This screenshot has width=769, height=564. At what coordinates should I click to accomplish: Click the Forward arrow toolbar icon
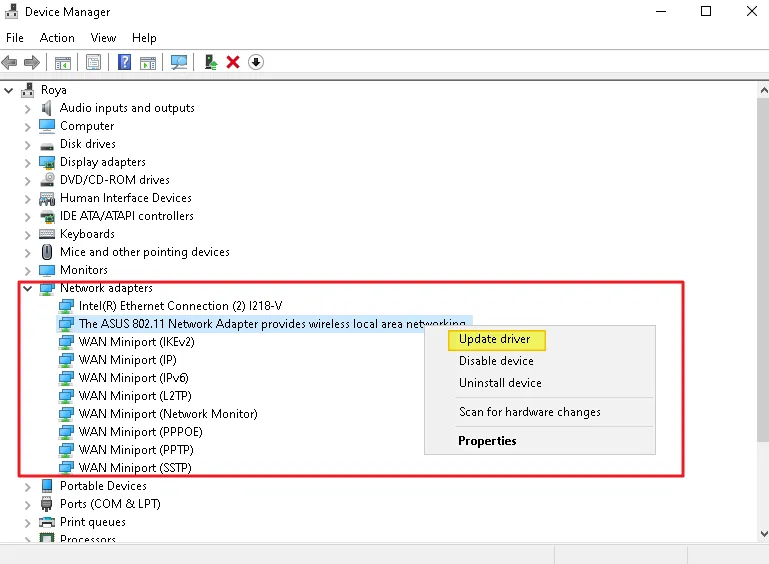tap(32, 62)
